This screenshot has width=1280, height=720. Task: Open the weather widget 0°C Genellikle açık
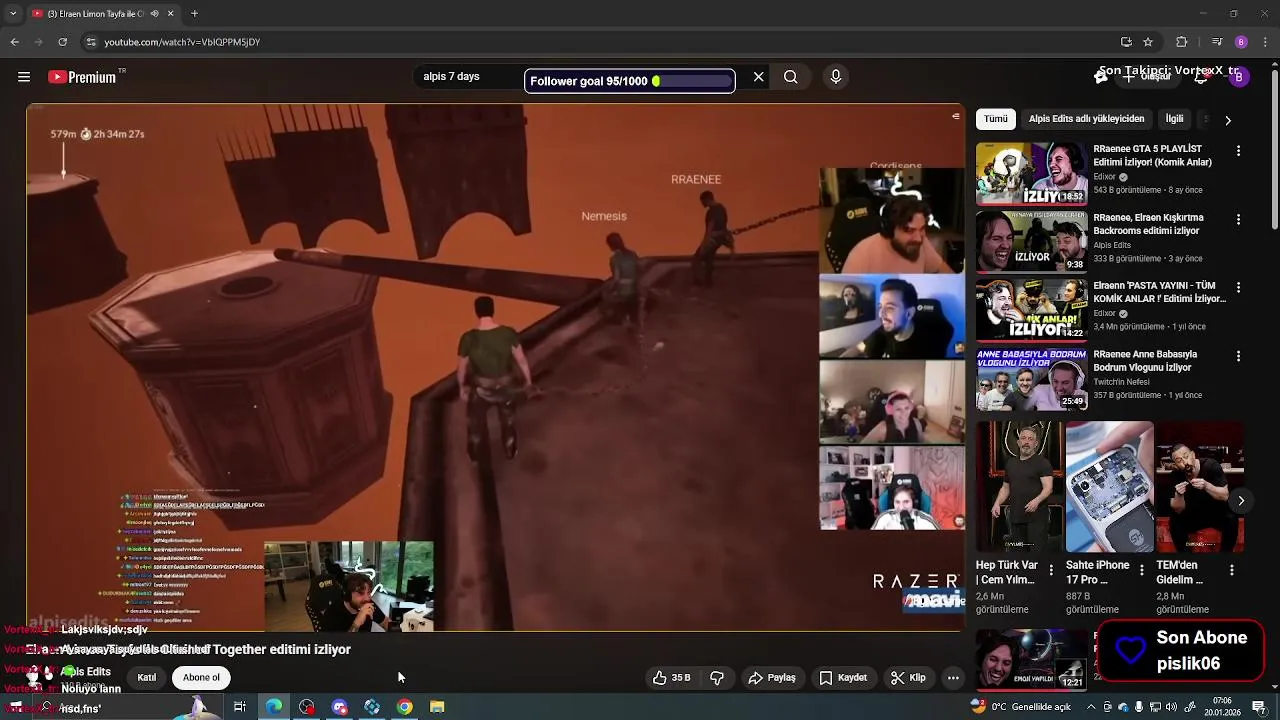click(1020, 707)
